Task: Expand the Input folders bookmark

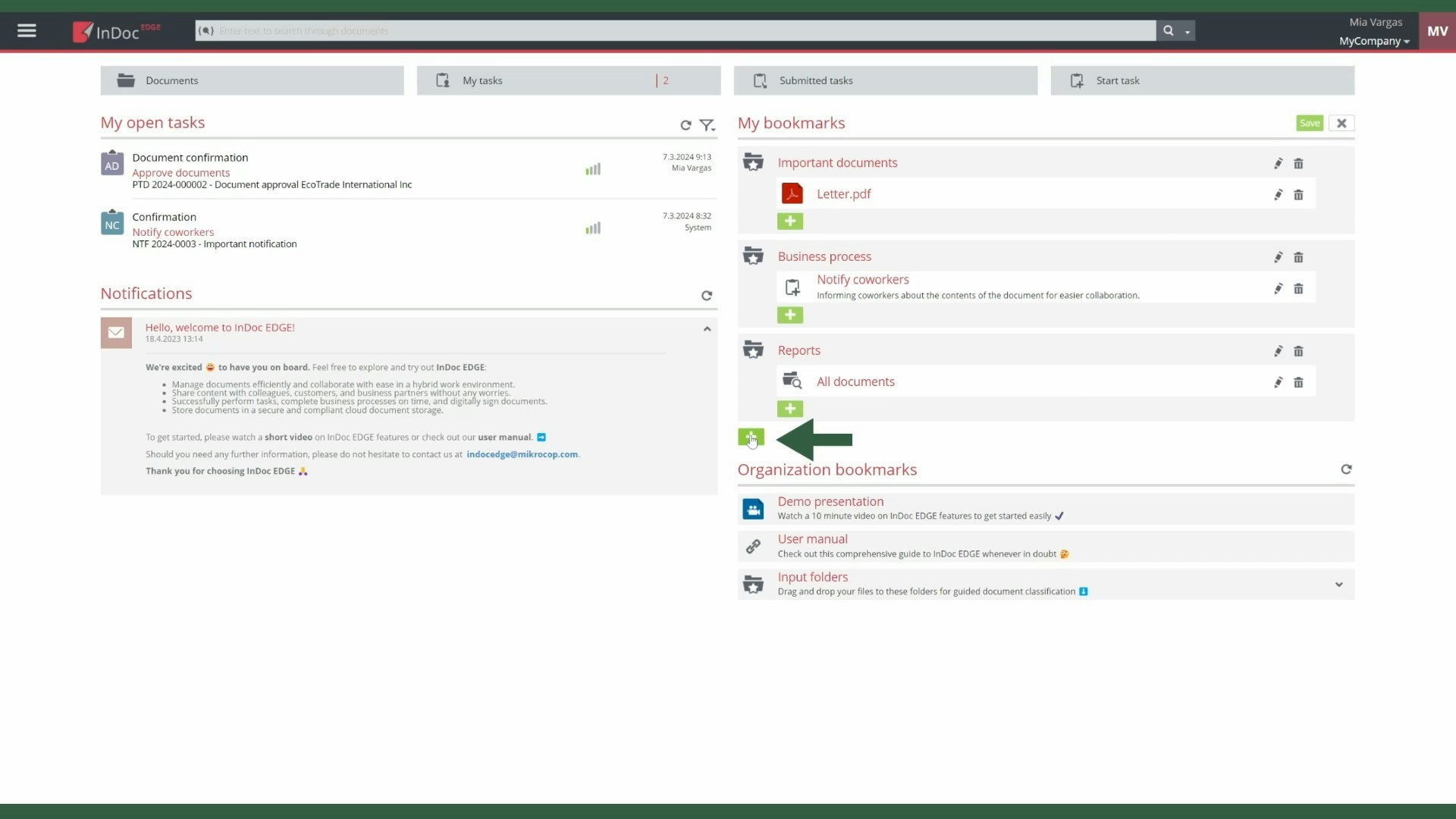Action: (x=1338, y=585)
